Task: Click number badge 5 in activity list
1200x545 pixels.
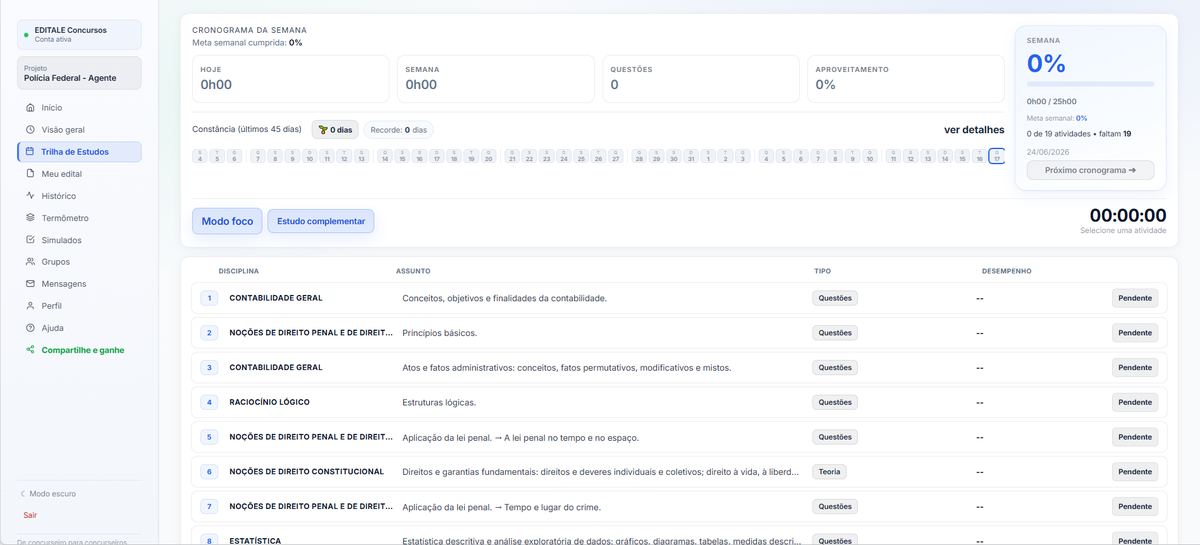Action: (x=209, y=437)
